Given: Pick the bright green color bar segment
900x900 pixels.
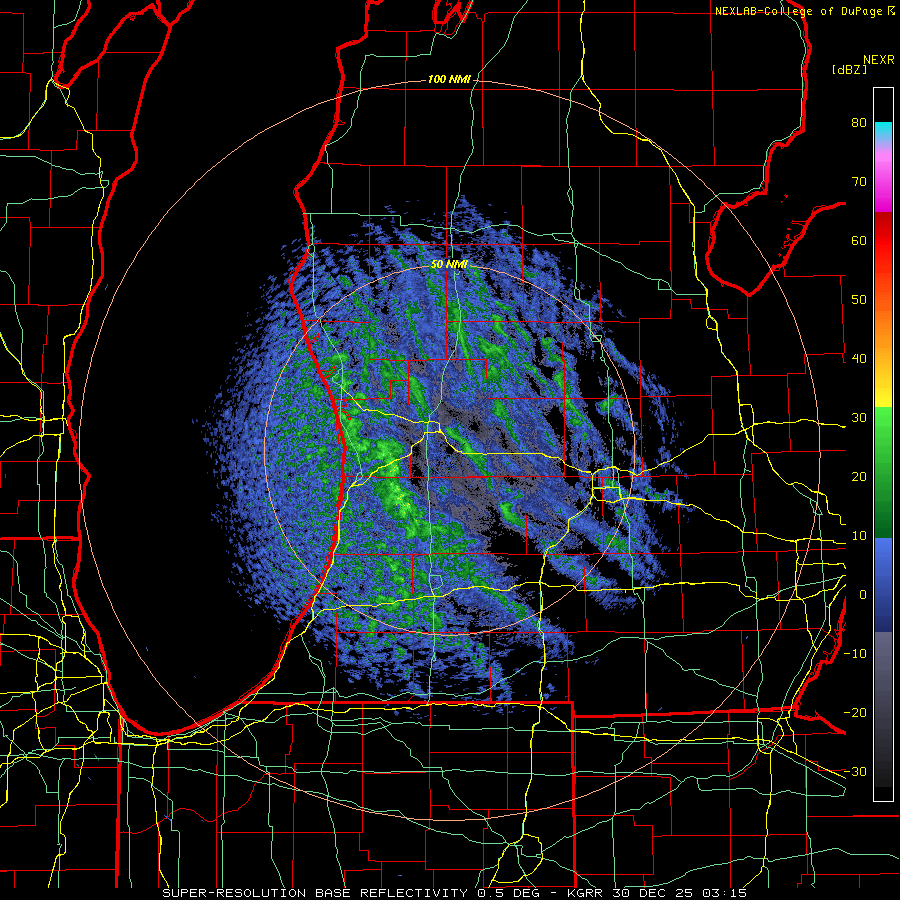Looking at the screenshot, I should point(883,428).
